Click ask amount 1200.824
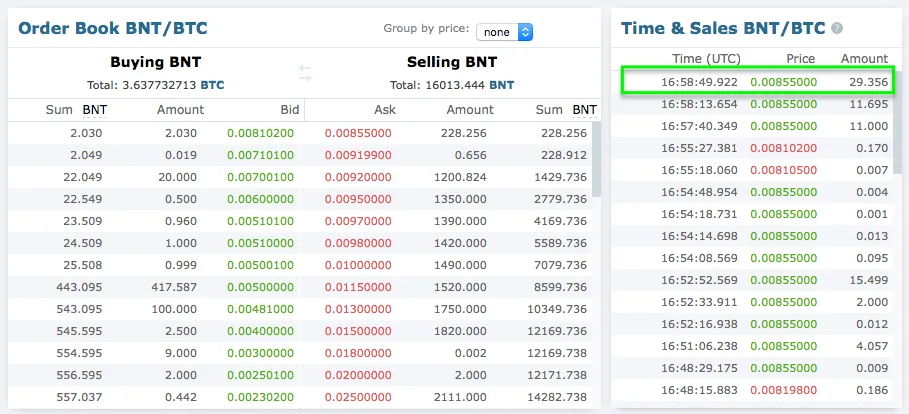The image size is (909, 414). click(460, 177)
